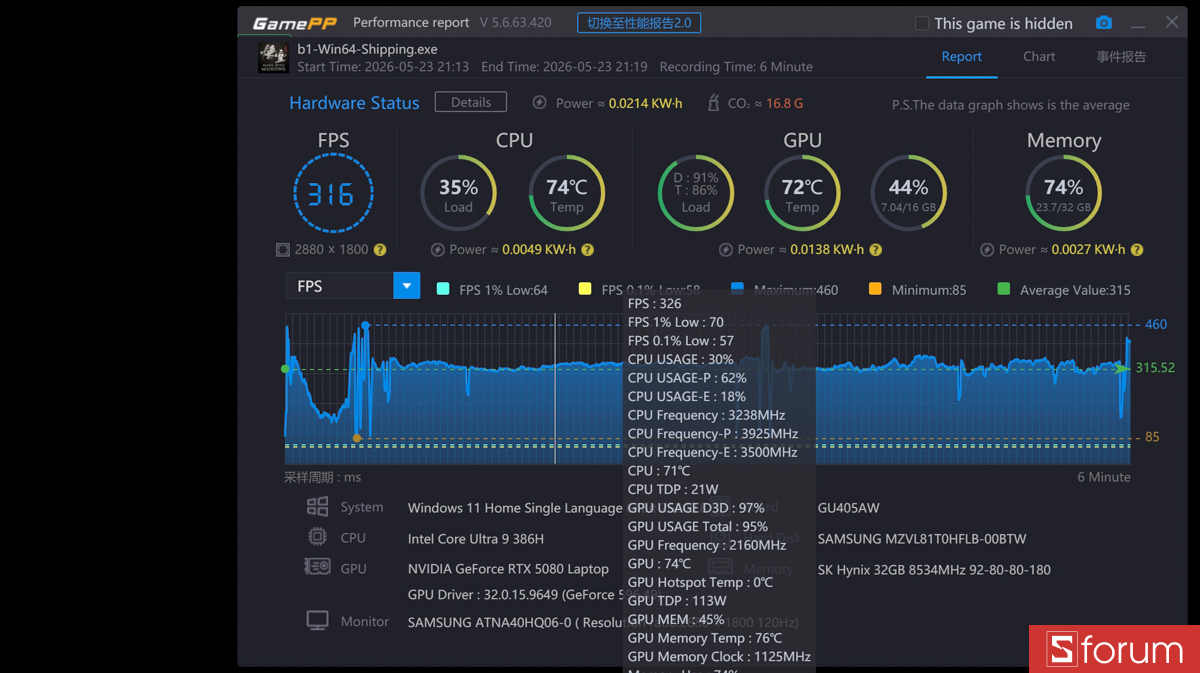The width and height of the screenshot is (1200, 673).
Task: Open the FPS metric dropdown arrow
Action: pos(407,286)
